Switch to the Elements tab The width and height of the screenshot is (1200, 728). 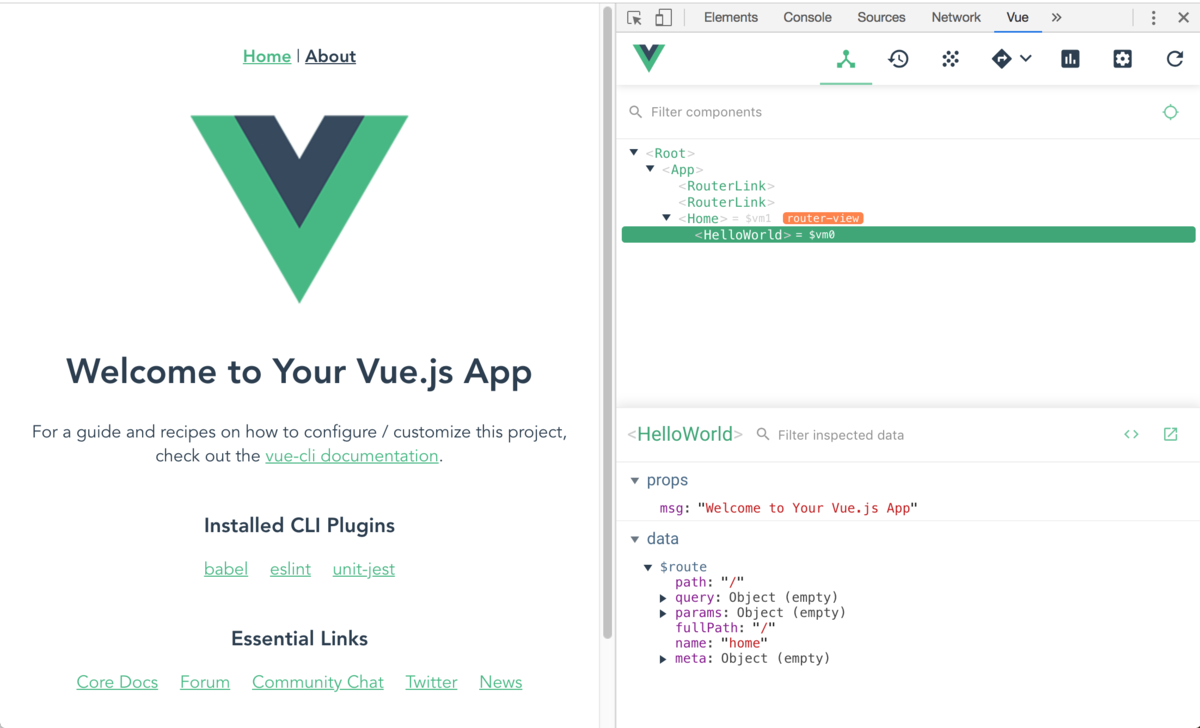tap(731, 18)
